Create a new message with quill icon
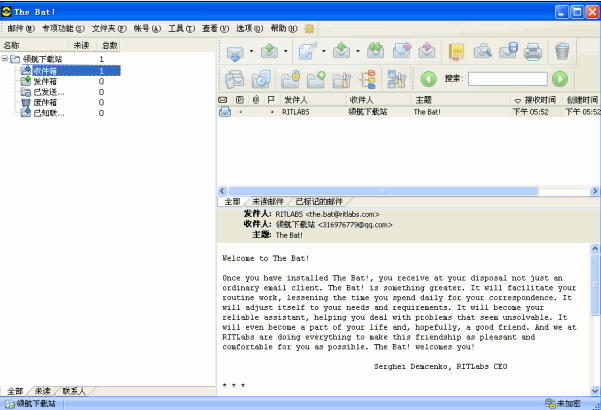The height and width of the screenshot is (410, 601). pos(307,51)
